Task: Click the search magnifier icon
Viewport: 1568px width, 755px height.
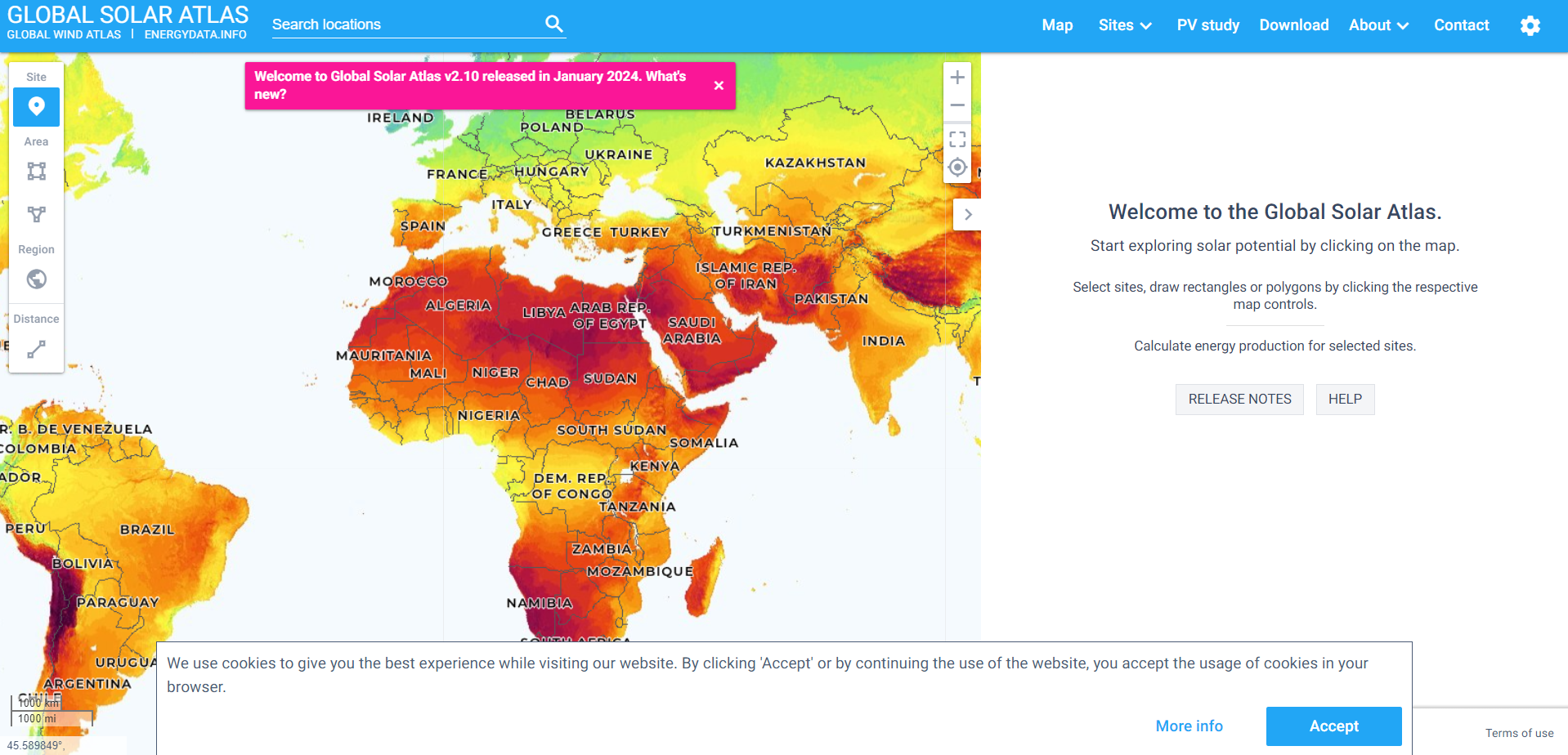Action: (554, 24)
